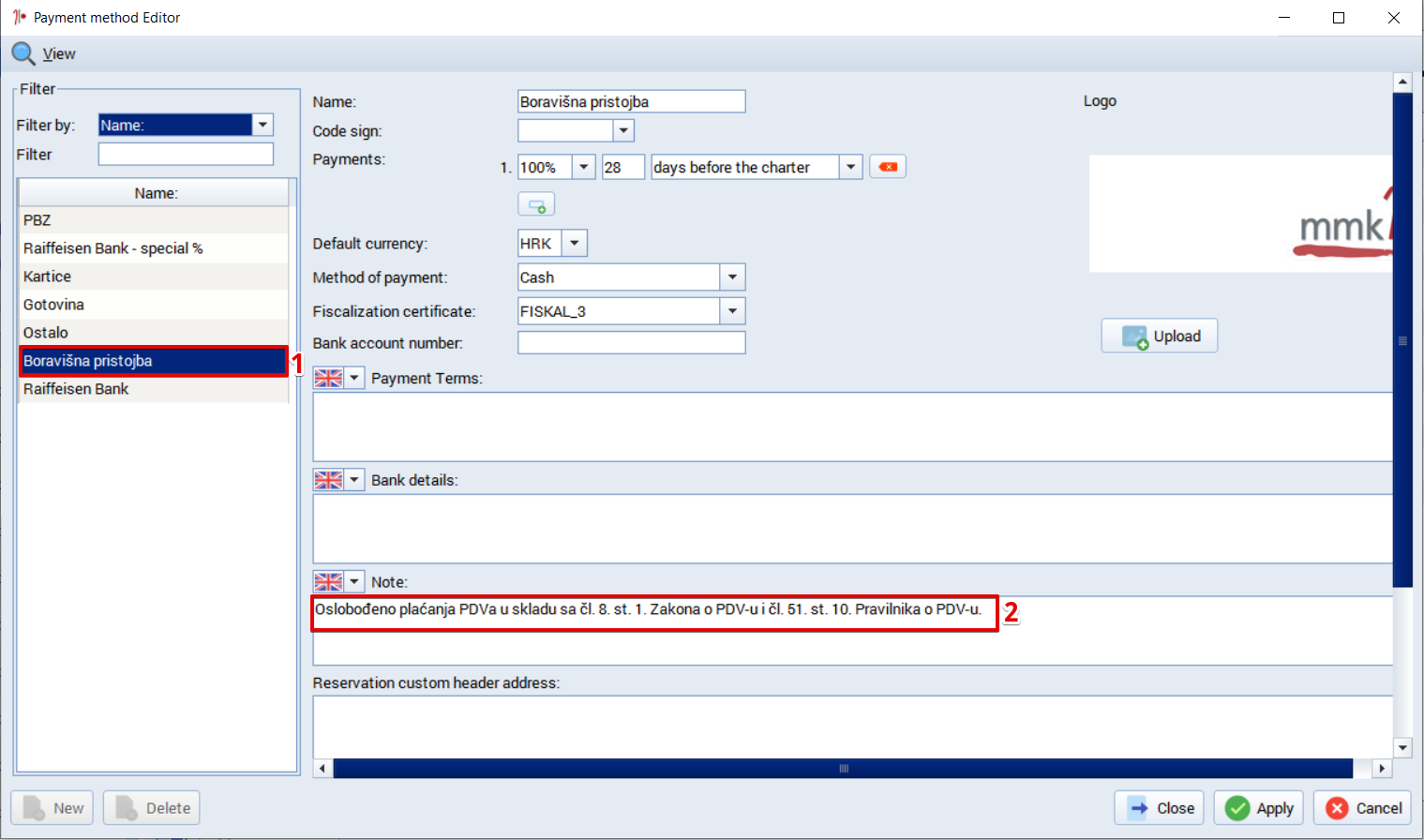The height and width of the screenshot is (840, 1424).
Task: Expand the Code sign dropdown
Action: [x=623, y=131]
